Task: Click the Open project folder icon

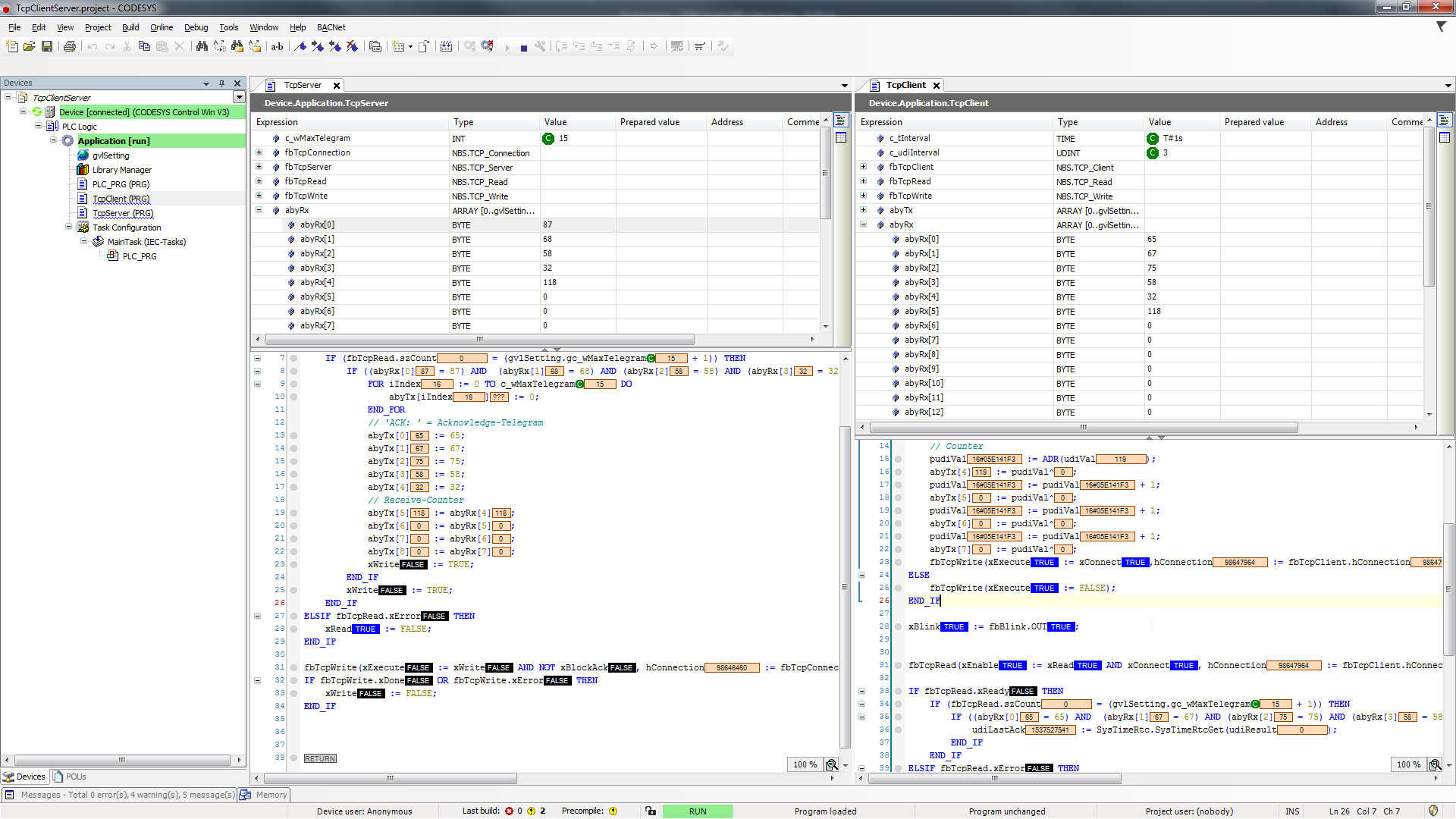Action: pos(30,46)
